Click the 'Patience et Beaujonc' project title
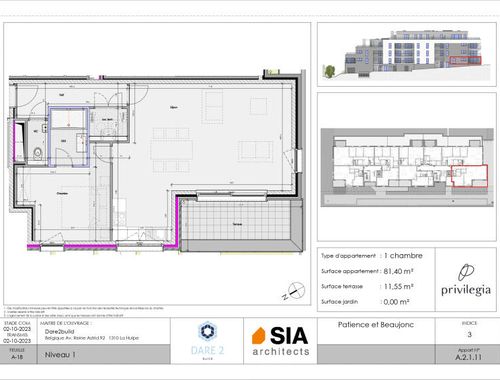 point(376,325)
